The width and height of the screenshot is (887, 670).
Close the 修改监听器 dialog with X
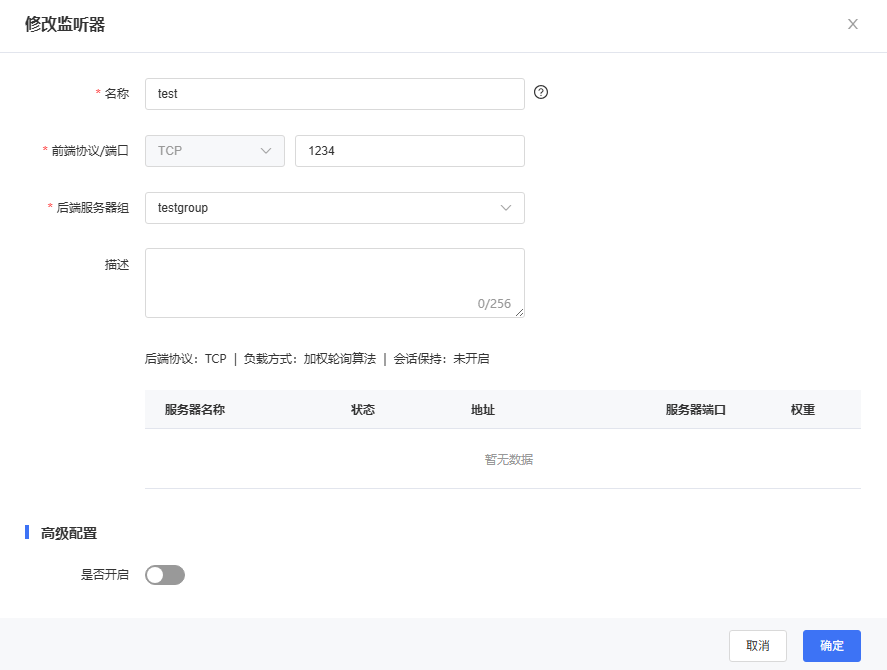click(853, 24)
